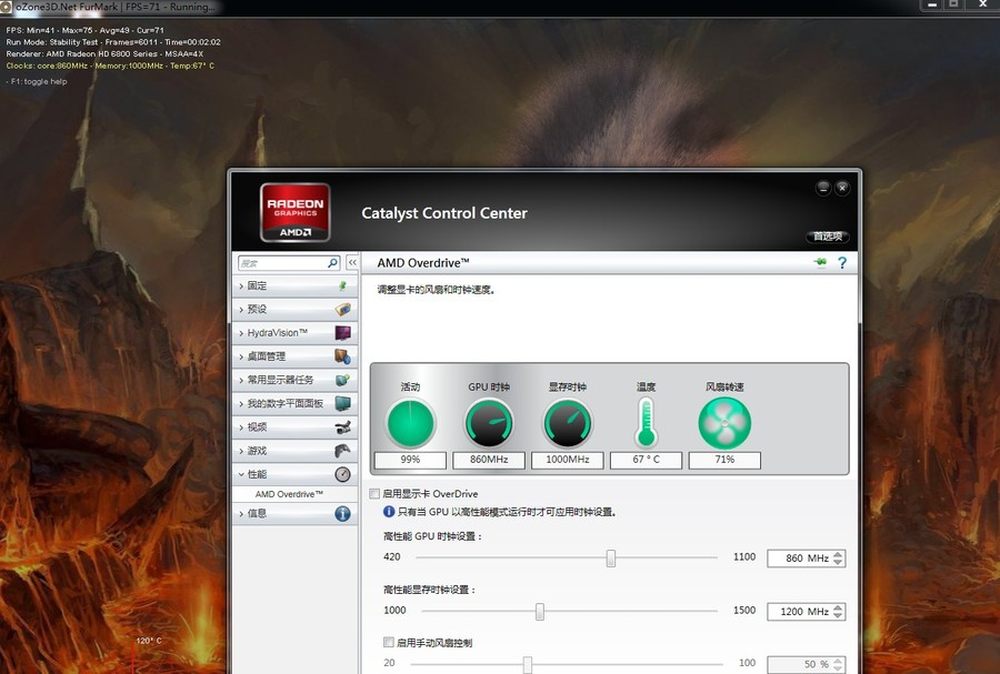Click the Radeon Graphics AMD logo
The image size is (1000, 674).
click(x=295, y=212)
